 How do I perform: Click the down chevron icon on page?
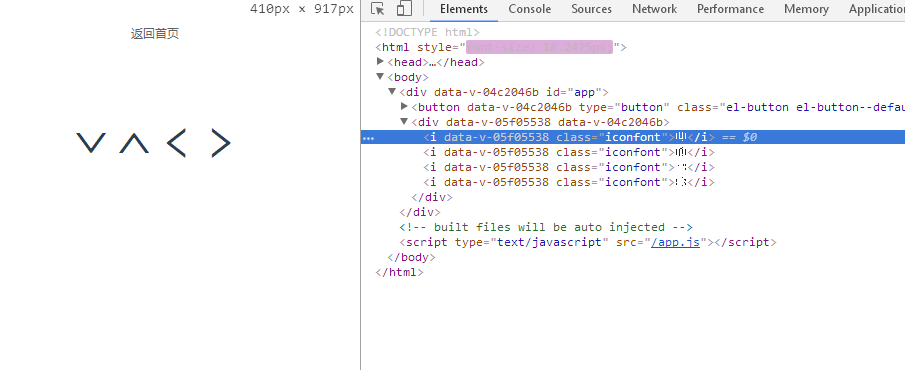[x=91, y=143]
